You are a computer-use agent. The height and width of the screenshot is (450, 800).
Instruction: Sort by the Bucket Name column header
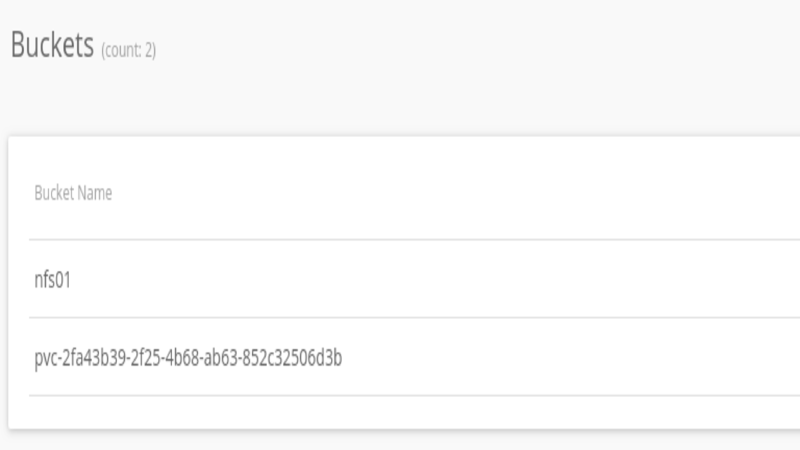click(x=73, y=193)
